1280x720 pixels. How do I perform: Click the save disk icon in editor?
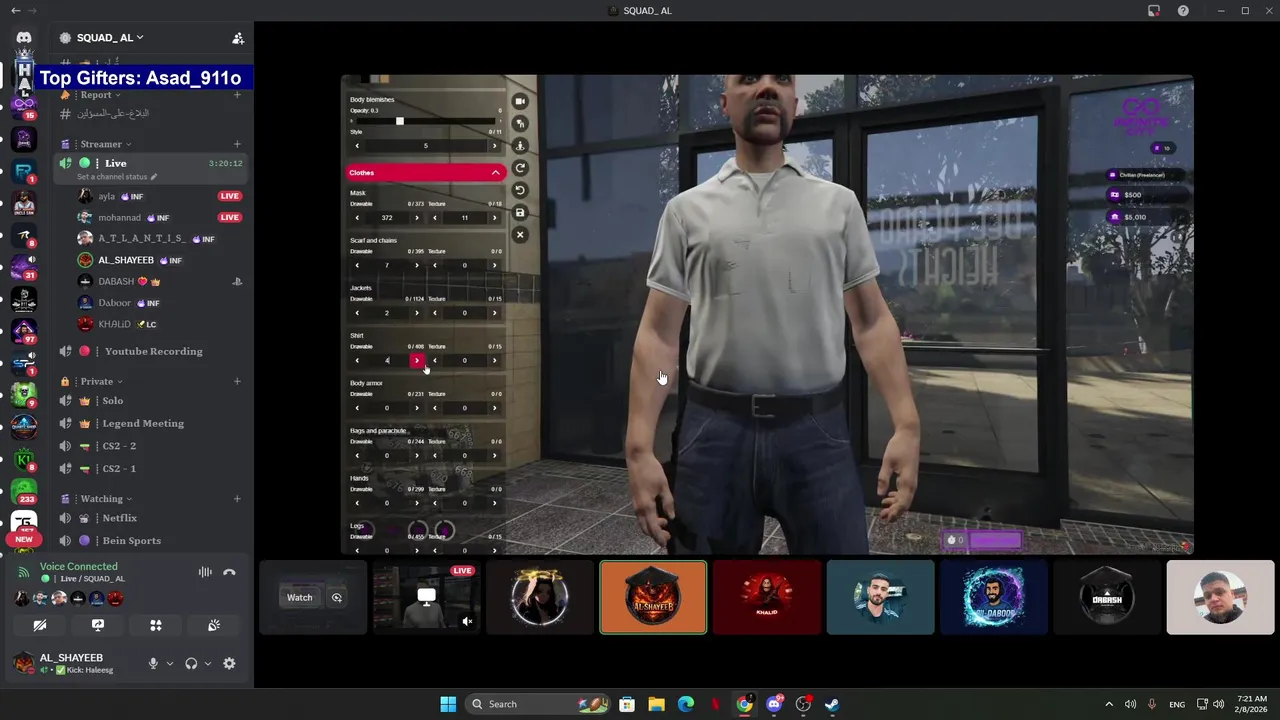click(520, 212)
